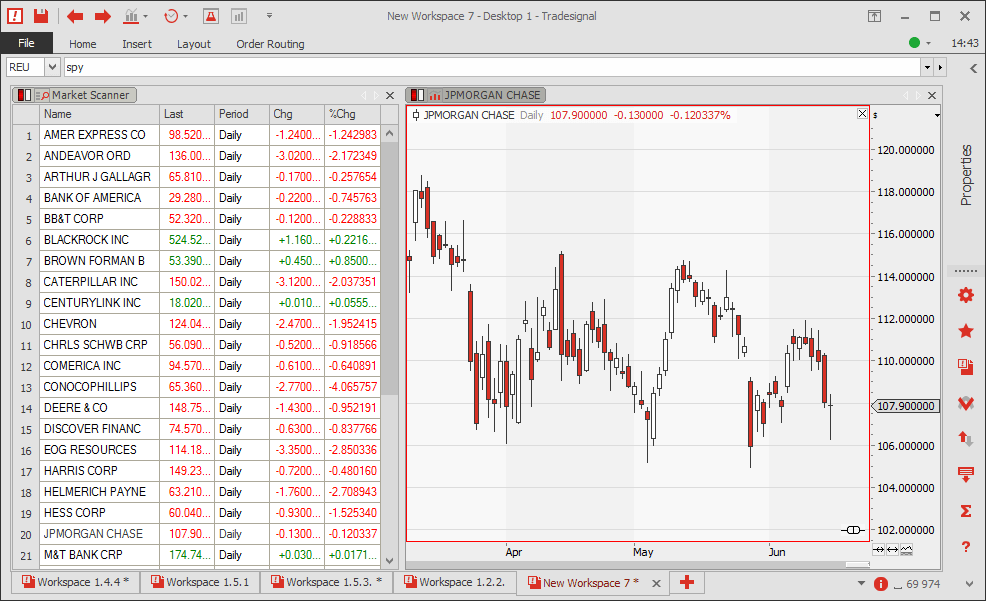Click the compress time axis arrows icon
This screenshot has width=986, height=601.
pyautogui.click(x=878, y=550)
